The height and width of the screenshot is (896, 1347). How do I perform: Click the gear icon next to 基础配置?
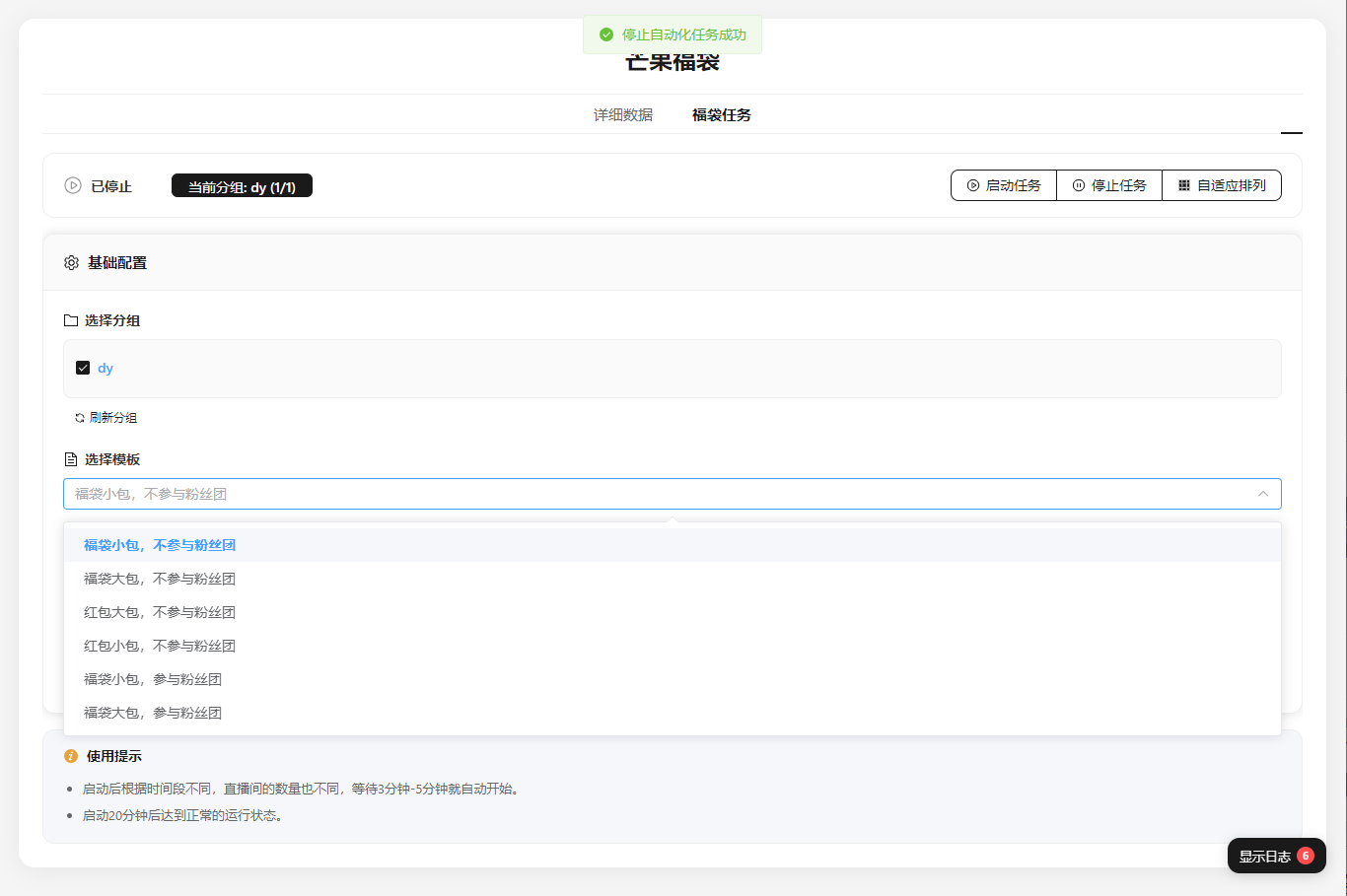pyautogui.click(x=71, y=263)
